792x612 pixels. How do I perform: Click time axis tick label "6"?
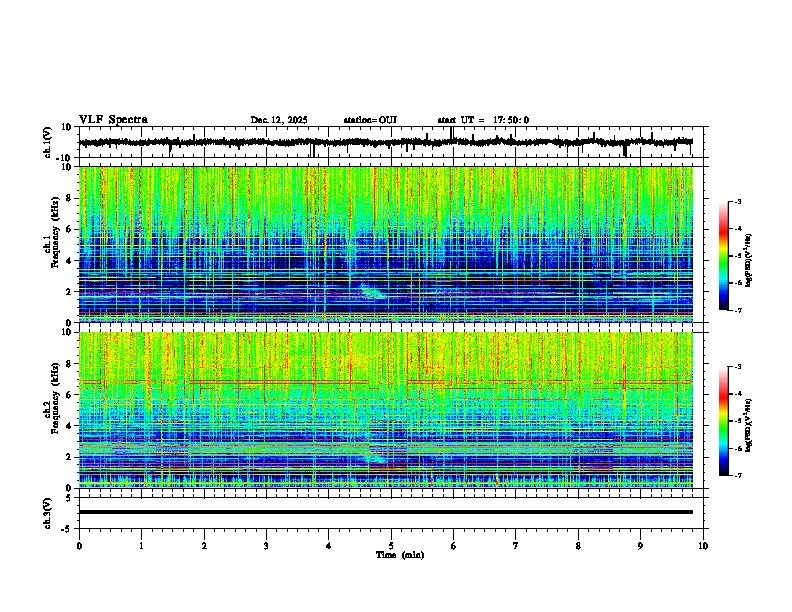pos(453,546)
